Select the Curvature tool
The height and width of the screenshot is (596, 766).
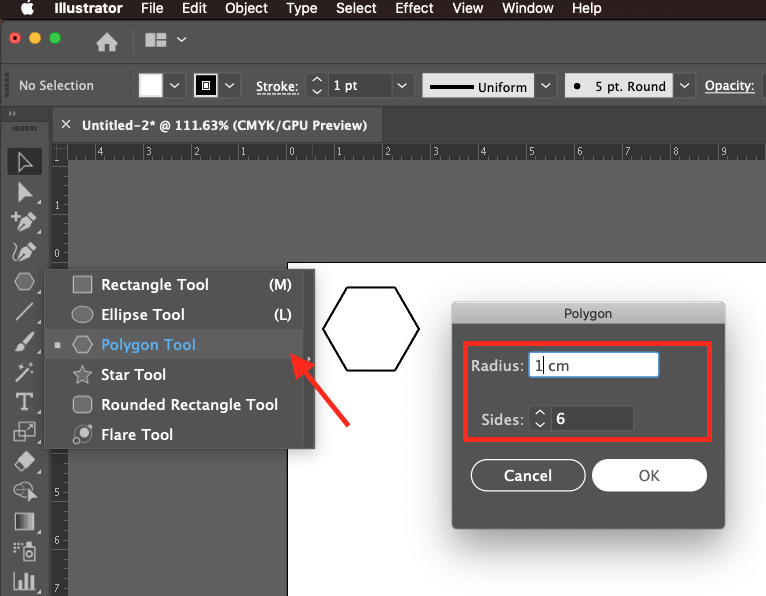pyautogui.click(x=24, y=252)
